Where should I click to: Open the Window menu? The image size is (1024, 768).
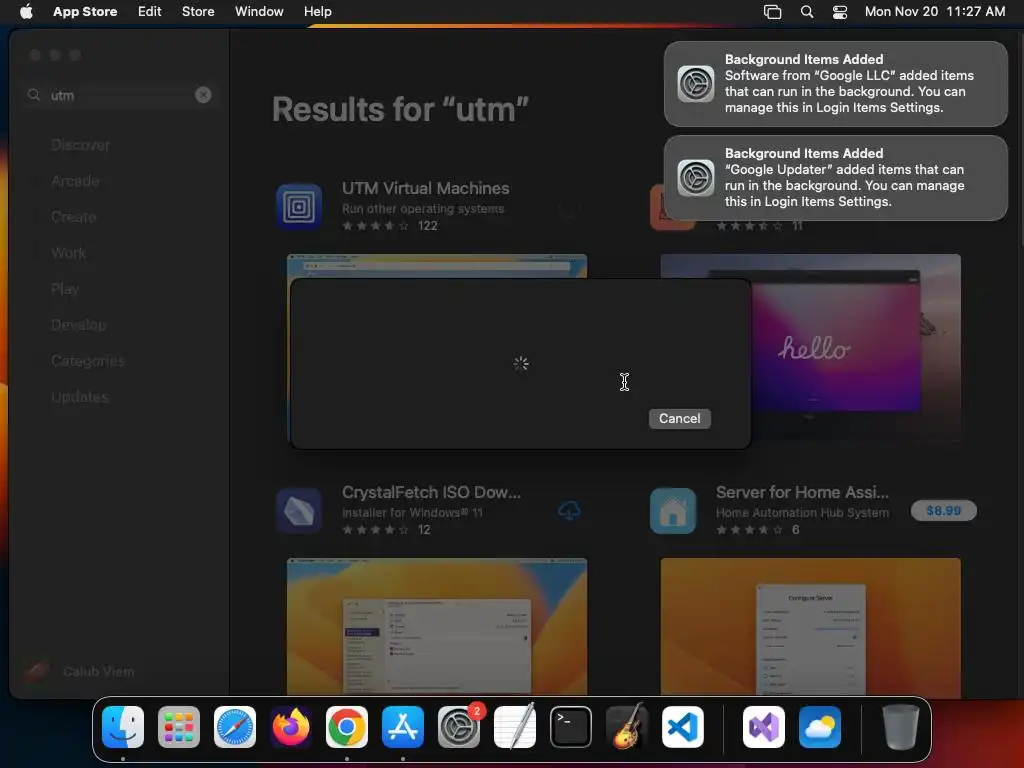259,11
